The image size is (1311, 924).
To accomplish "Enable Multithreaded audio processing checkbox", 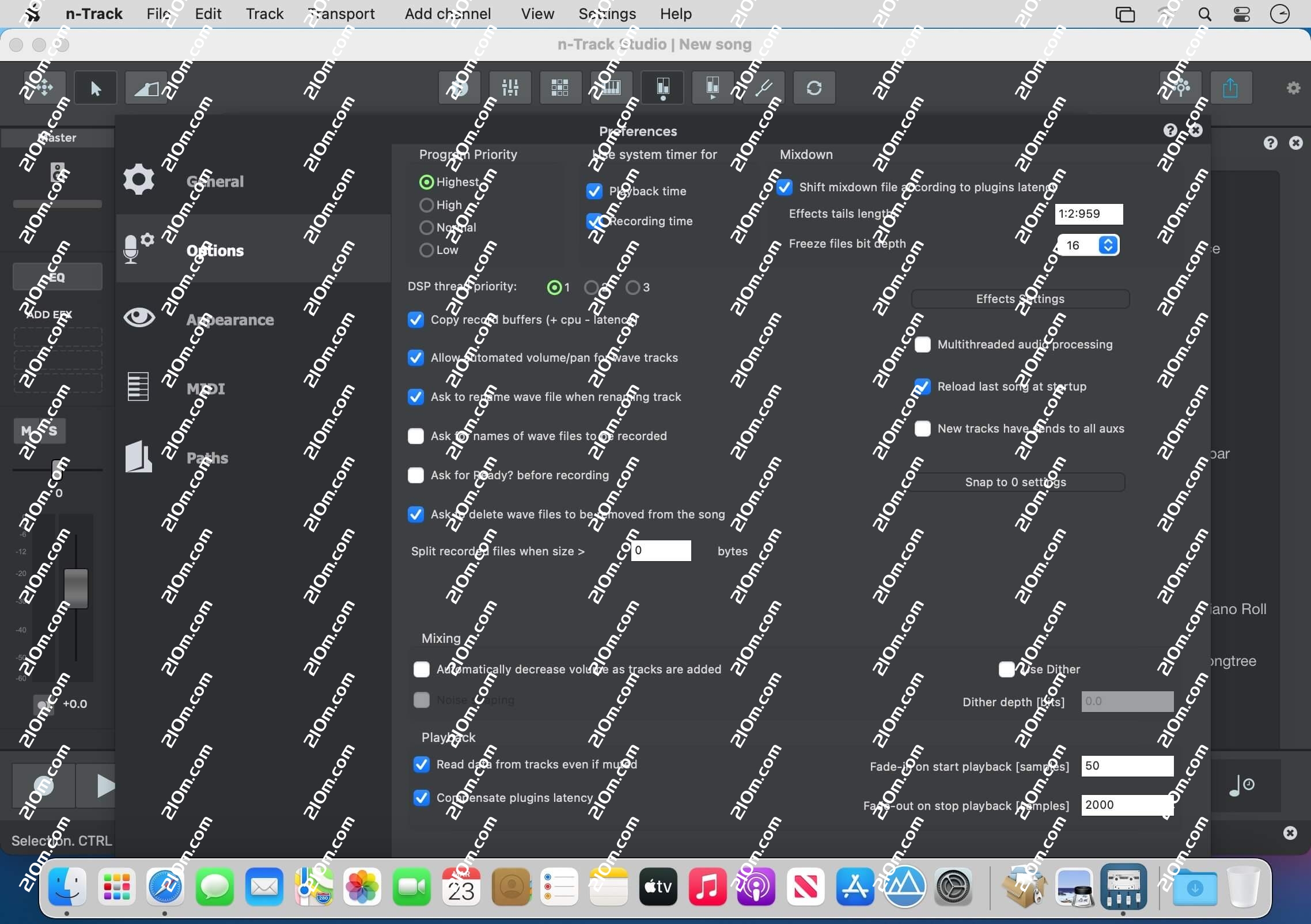I will click(923, 344).
